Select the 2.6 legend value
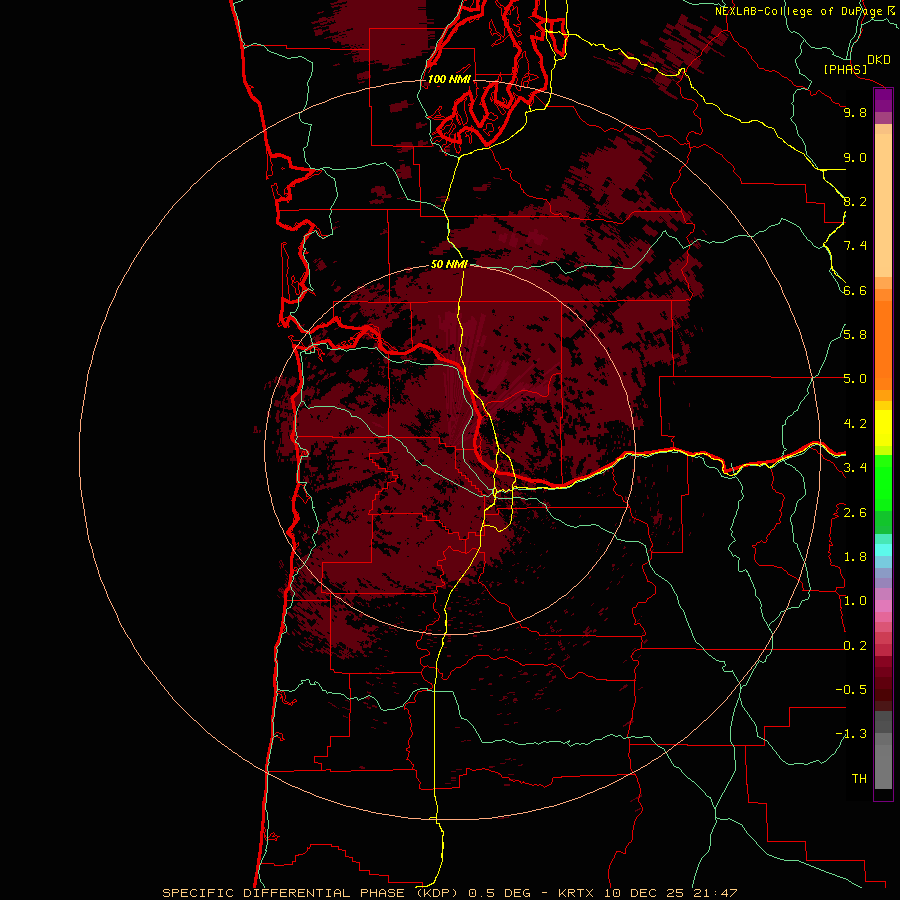Viewport: 900px width, 900px height. [855, 513]
